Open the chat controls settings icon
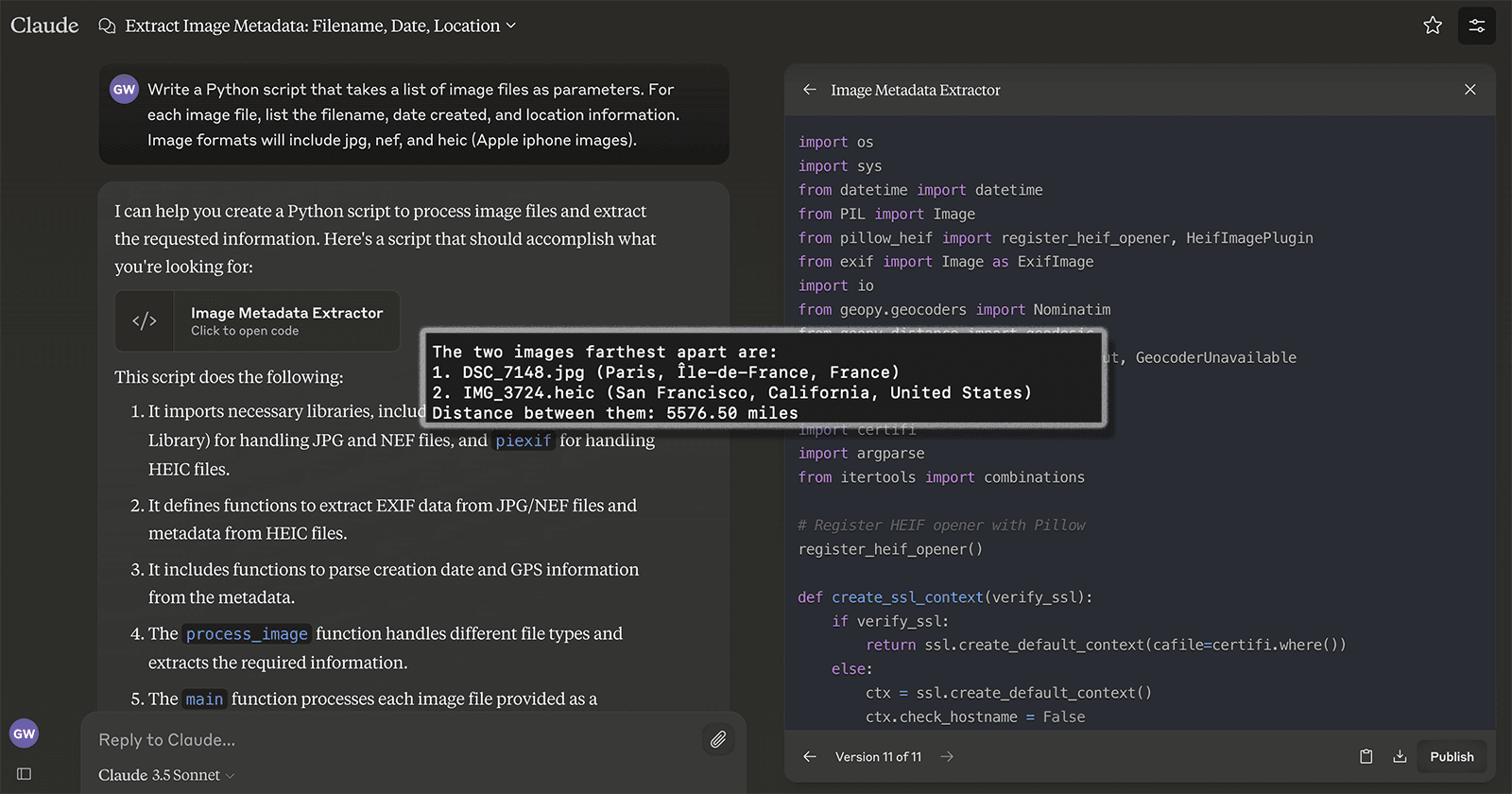This screenshot has height=794, width=1512. click(1476, 26)
